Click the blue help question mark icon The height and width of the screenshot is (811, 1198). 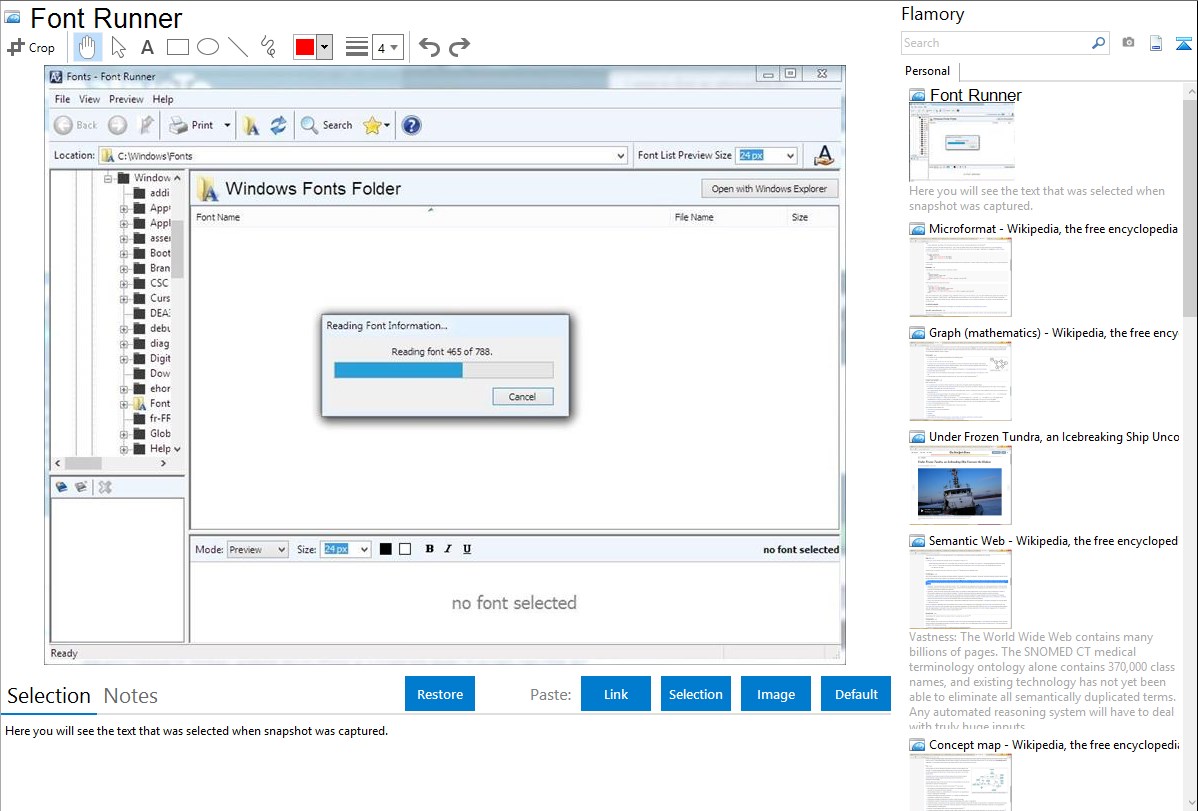point(411,125)
